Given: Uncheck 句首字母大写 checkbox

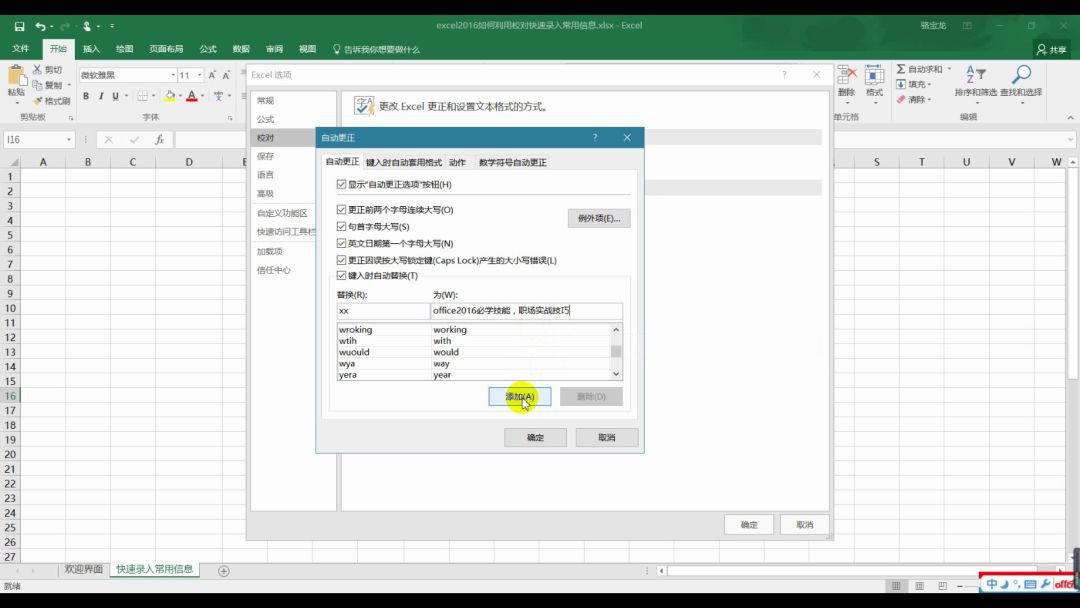Looking at the screenshot, I should coord(342,227).
